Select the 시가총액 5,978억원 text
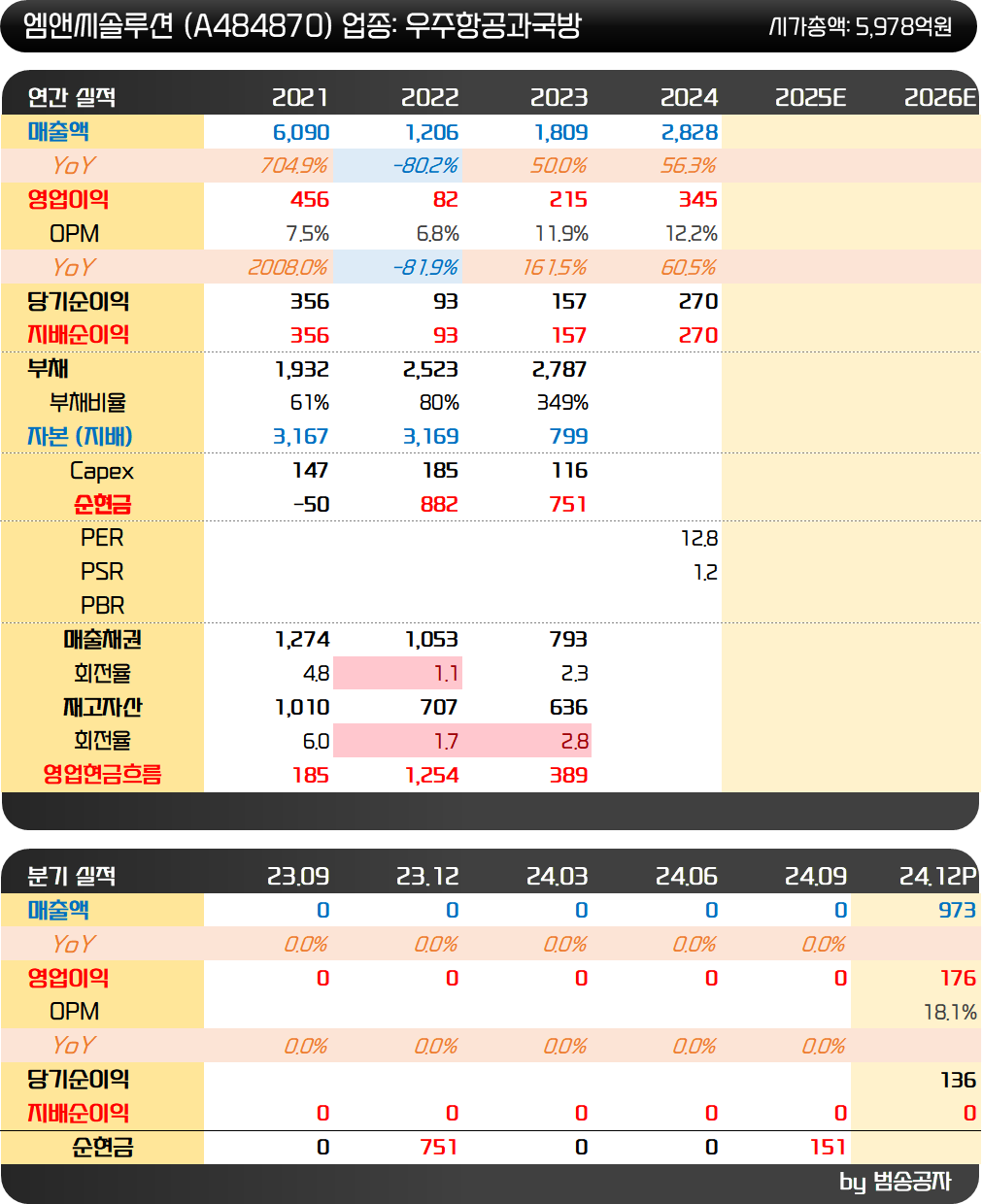The height and width of the screenshot is (1204, 982). click(x=861, y=27)
